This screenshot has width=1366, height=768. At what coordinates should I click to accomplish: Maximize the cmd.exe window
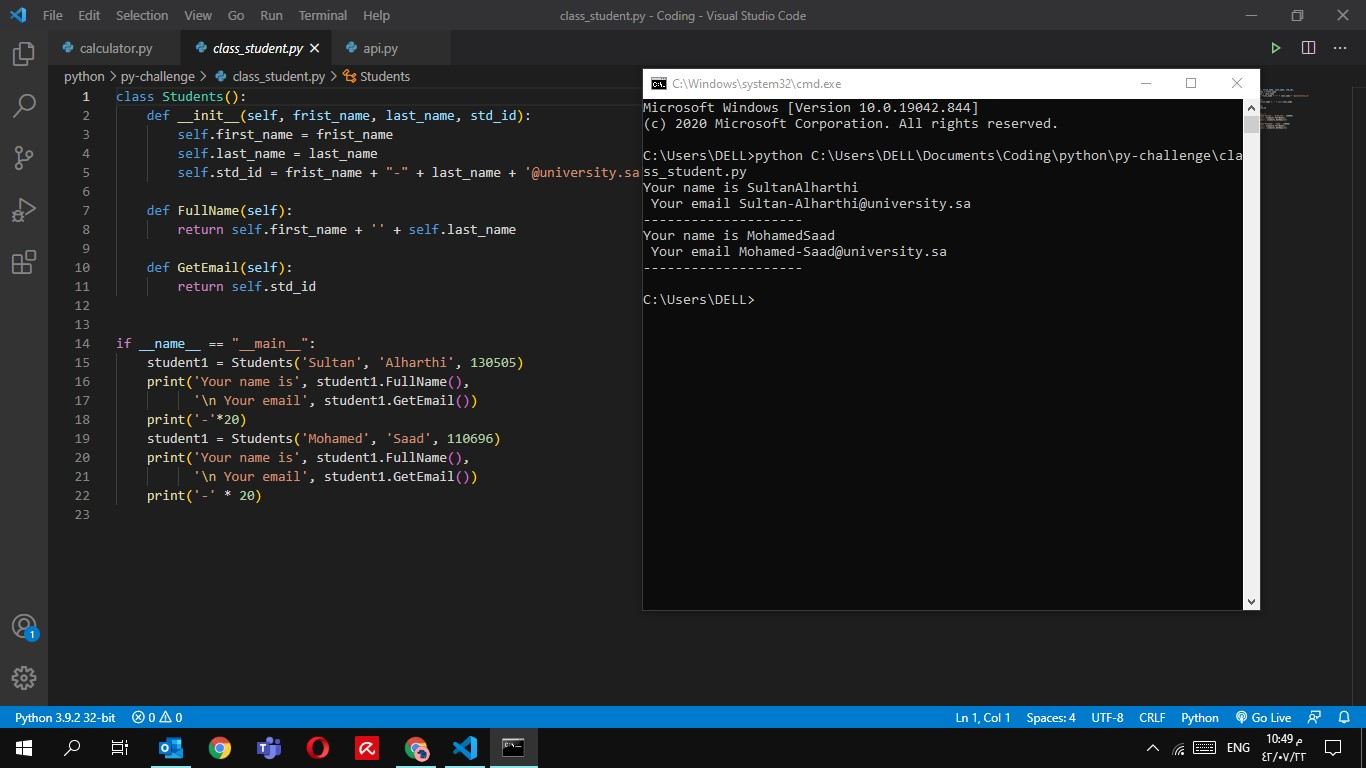coord(1191,84)
